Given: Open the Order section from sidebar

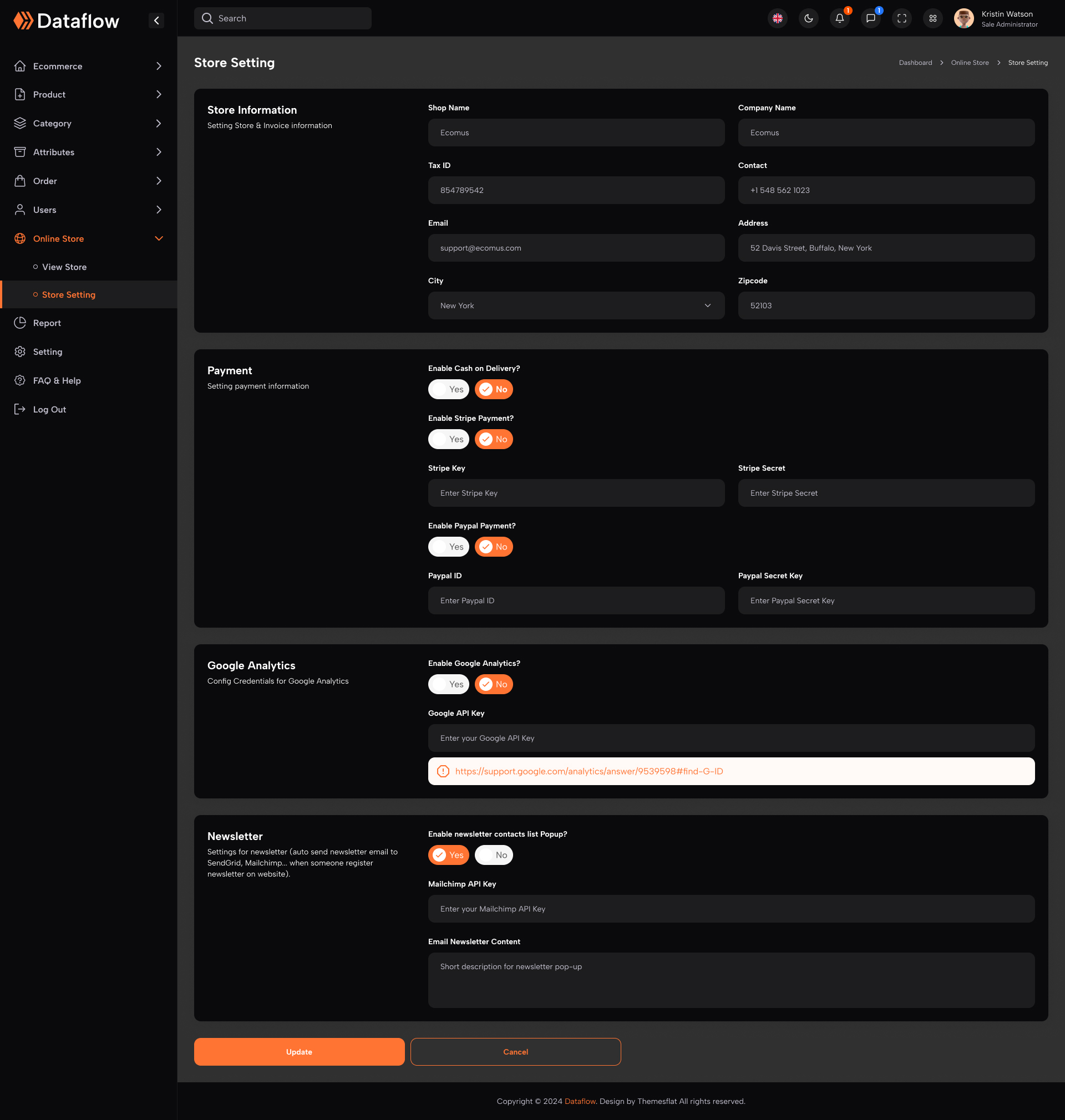Looking at the screenshot, I should (21, 181).
